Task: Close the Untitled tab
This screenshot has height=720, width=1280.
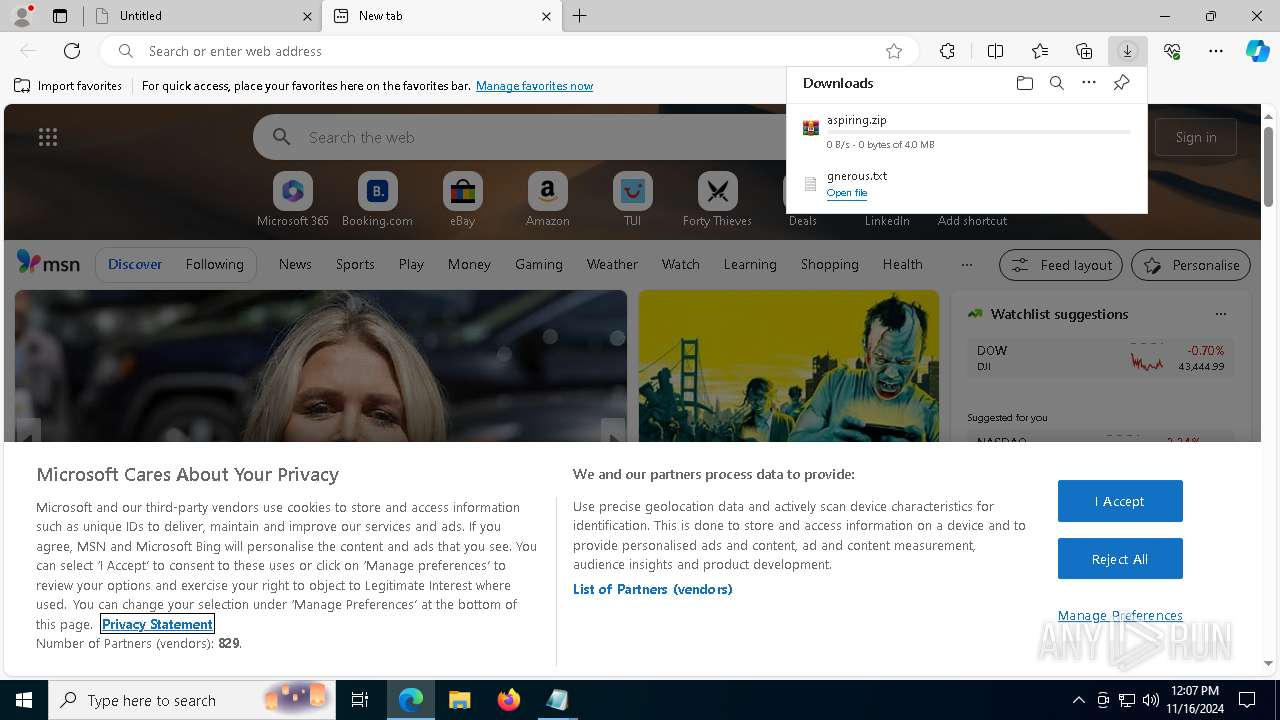Action: click(307, 16)
